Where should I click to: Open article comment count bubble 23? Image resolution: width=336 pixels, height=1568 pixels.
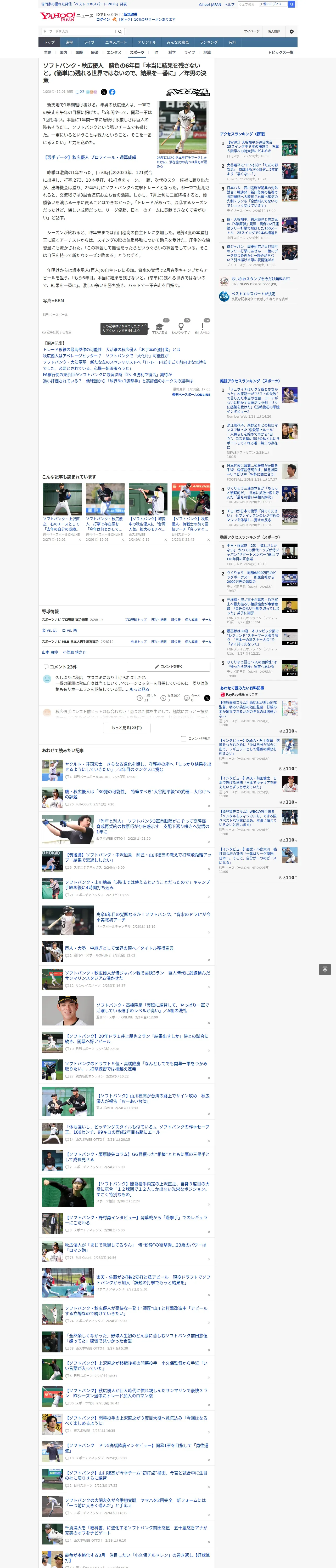click(x=80, y=92)
